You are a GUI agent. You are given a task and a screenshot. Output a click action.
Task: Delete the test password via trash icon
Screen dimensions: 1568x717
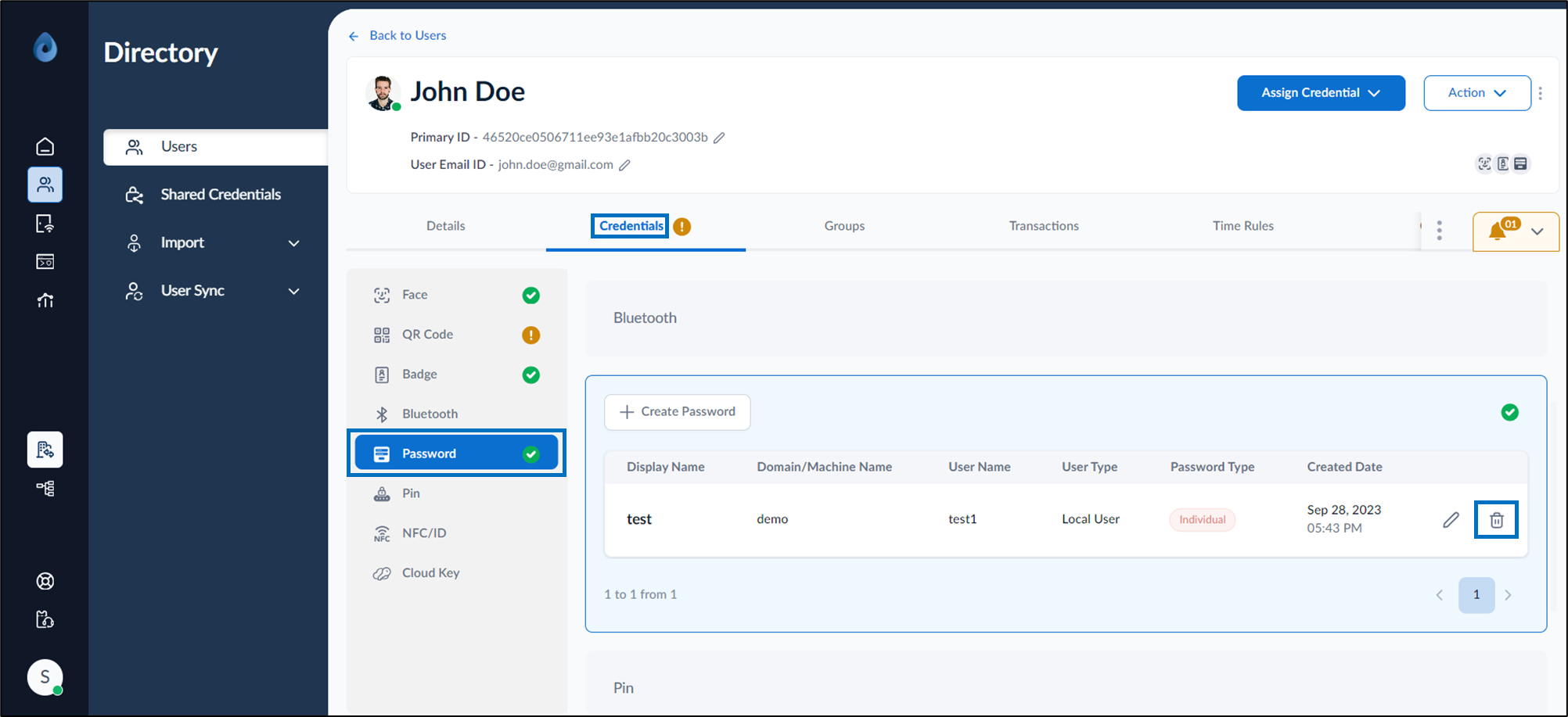click(x=1496, y=520)
